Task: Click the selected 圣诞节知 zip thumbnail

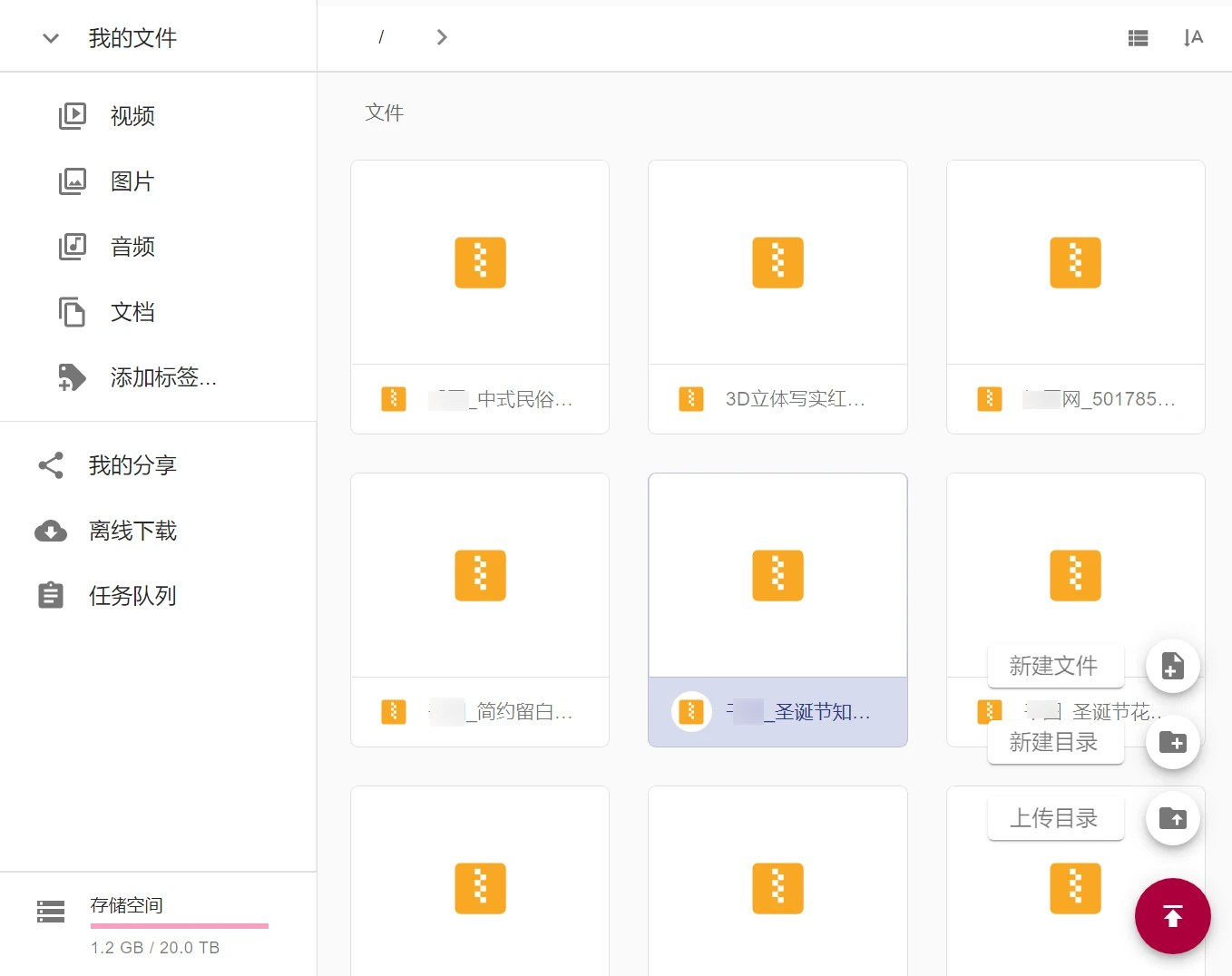Action: pyautogui.click(x=777, y=575)
